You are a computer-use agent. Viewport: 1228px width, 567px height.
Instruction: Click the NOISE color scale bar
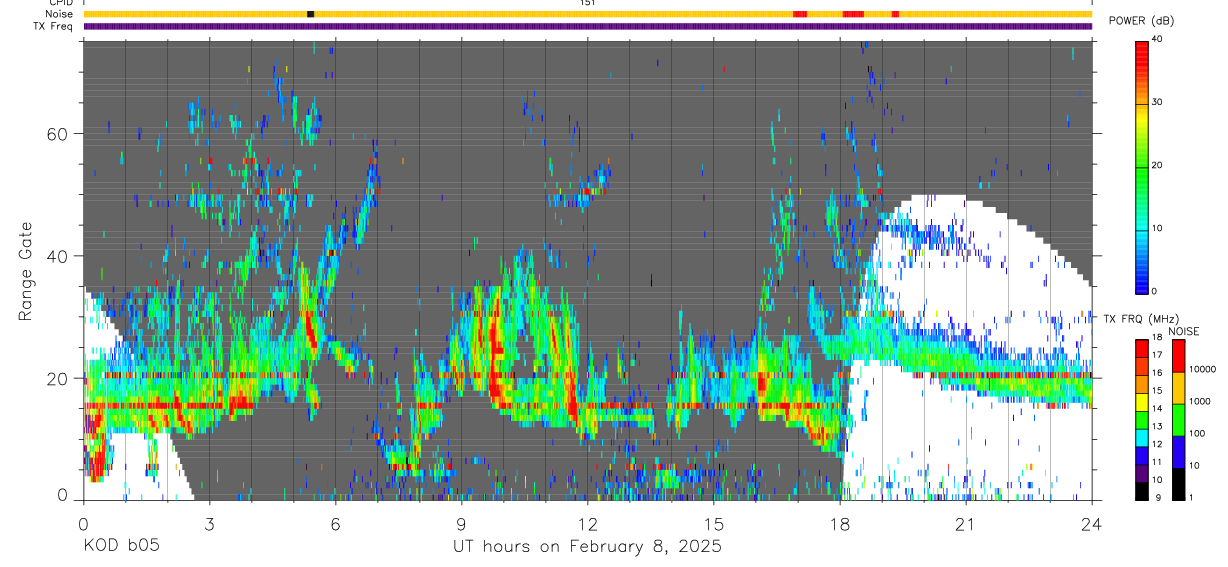1178,419
